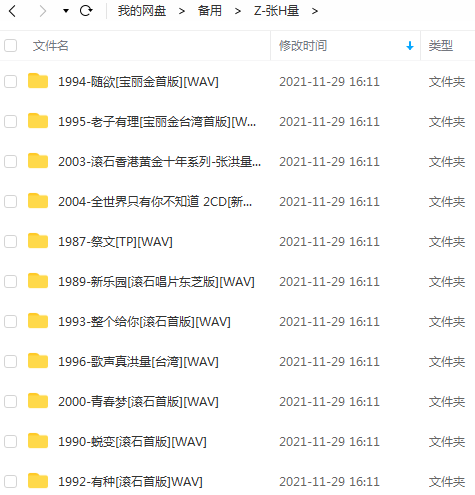Tick the select-all checkbox beside 文件名
475x495 pixels.
click(x=11, y=46)
